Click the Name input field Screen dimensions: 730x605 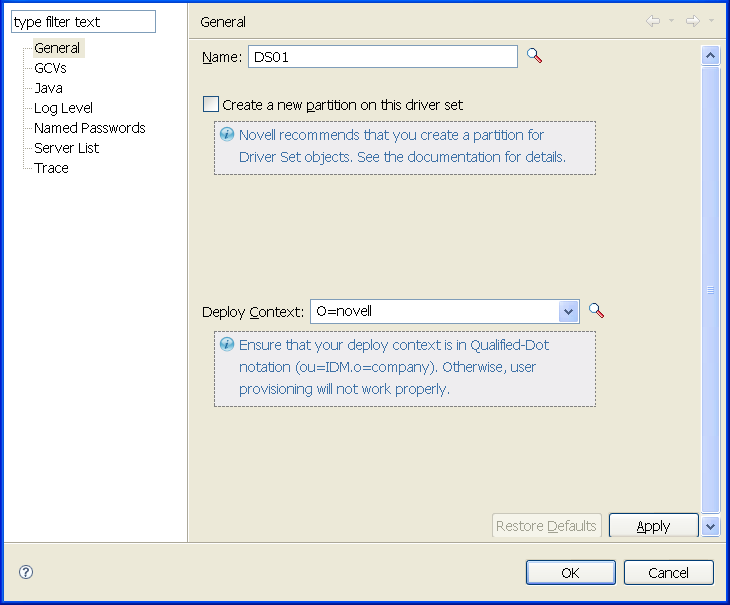pos(383,57)
